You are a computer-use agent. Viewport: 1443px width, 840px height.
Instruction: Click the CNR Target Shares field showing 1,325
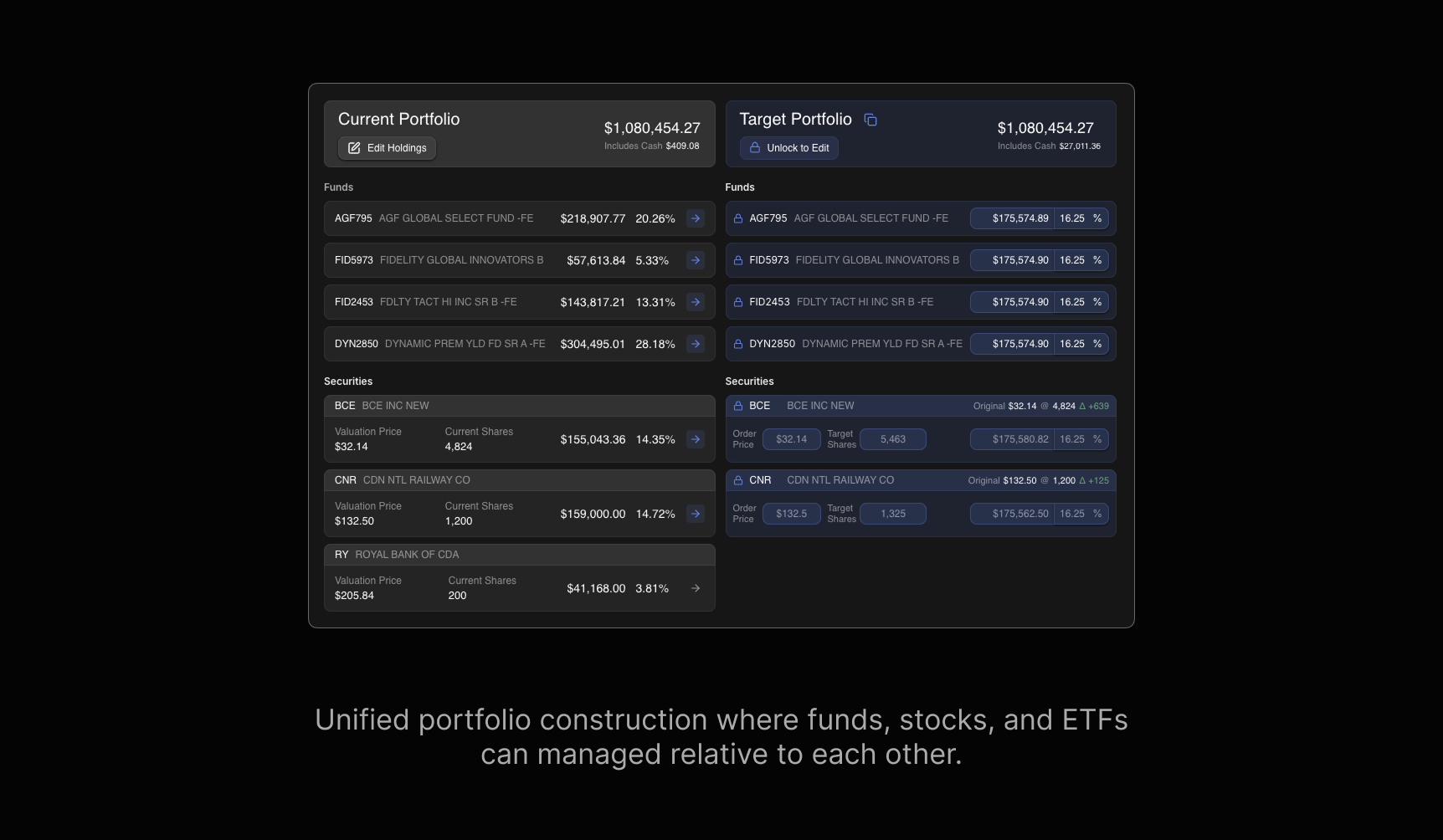(892, 514)
